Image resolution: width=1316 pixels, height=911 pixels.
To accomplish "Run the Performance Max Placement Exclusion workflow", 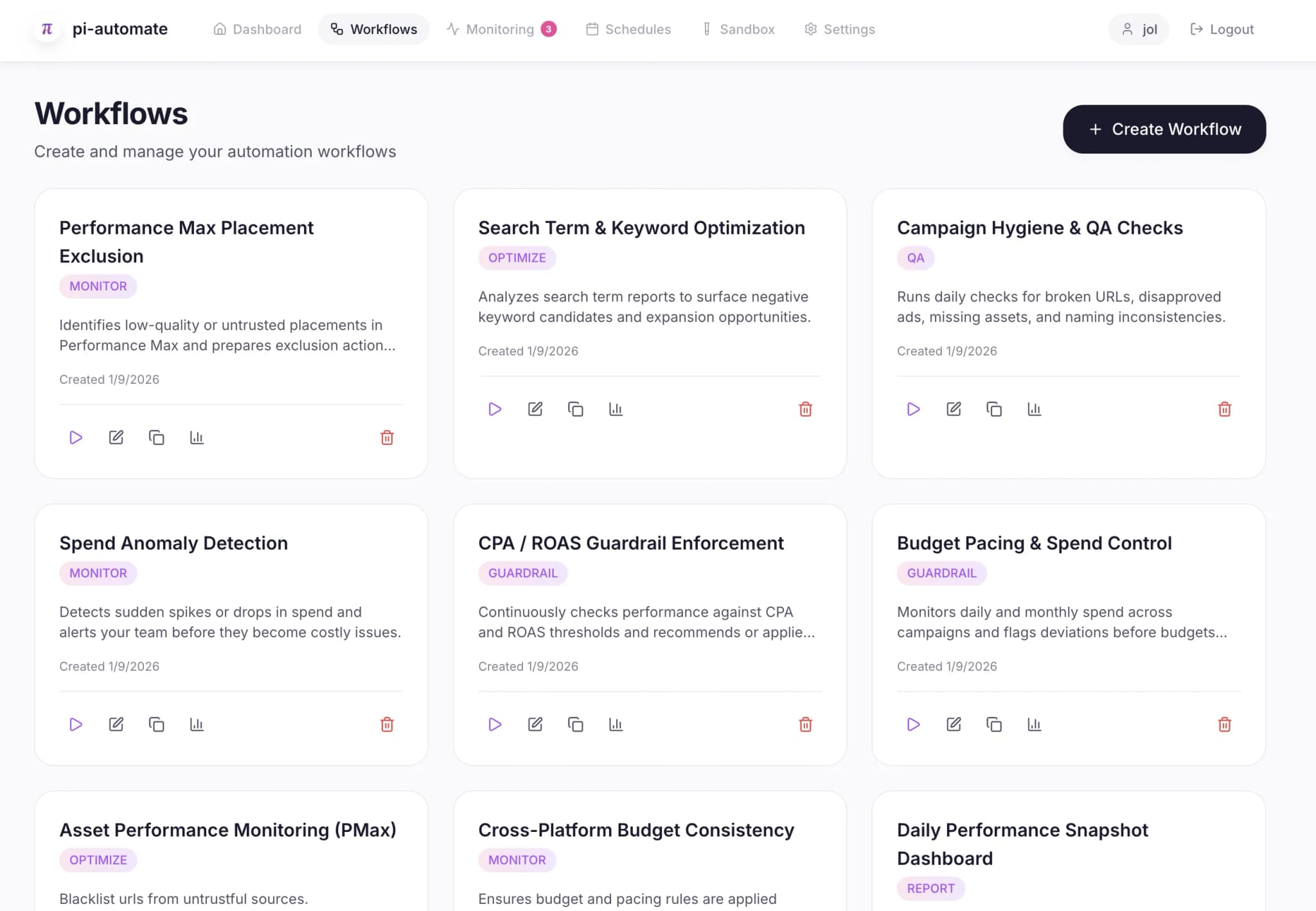I will point(75,437).
